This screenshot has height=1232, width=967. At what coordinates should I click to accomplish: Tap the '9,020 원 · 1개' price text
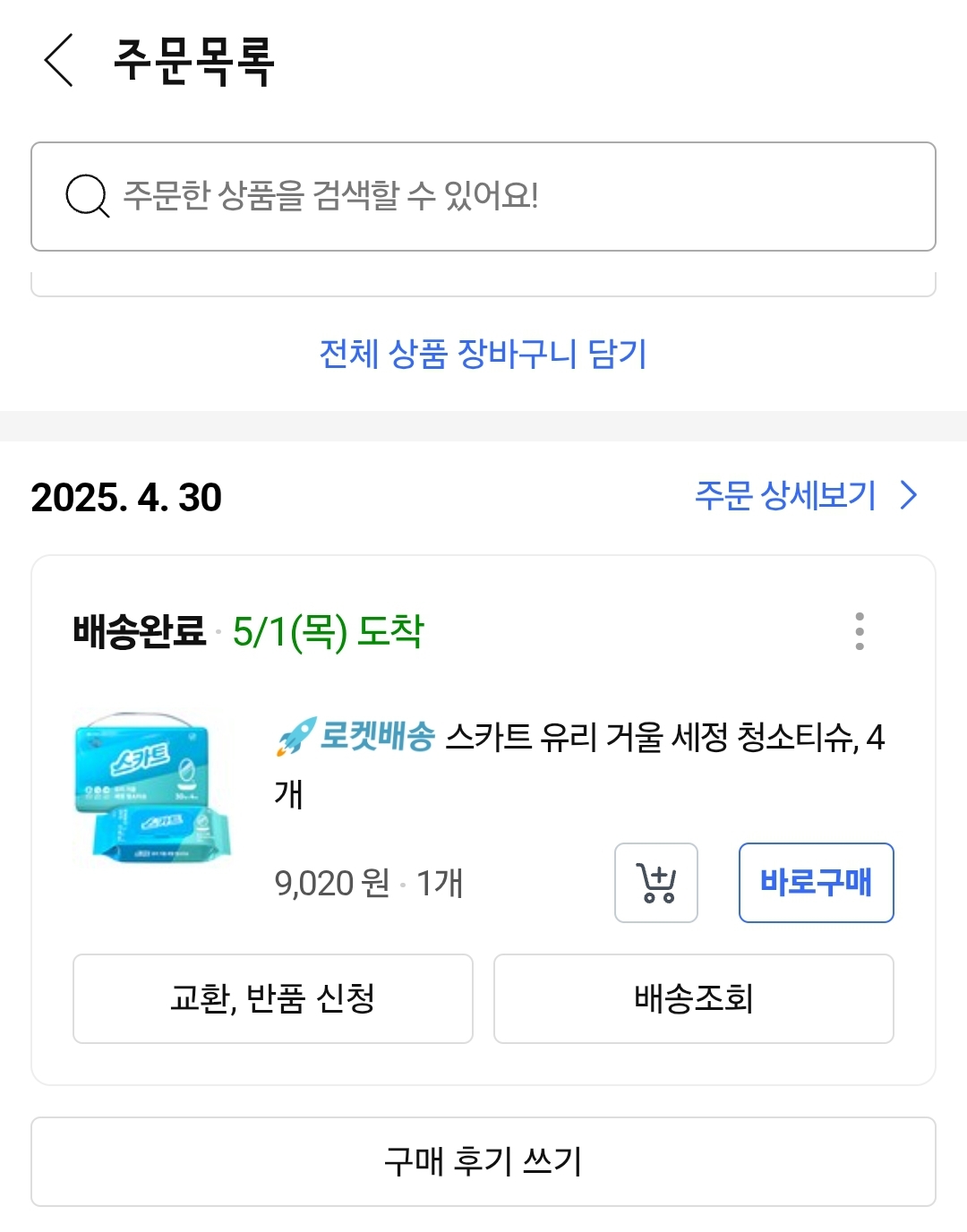(x=368, y=884)
